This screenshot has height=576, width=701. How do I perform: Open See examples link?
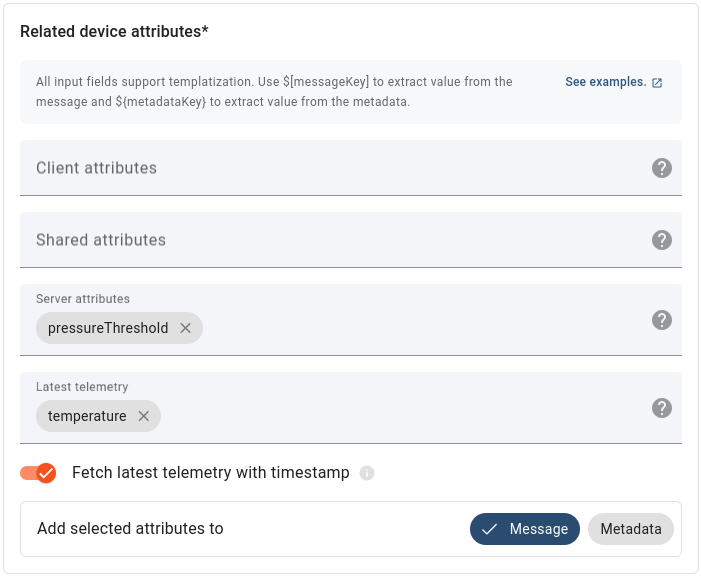tap(605, 82)
